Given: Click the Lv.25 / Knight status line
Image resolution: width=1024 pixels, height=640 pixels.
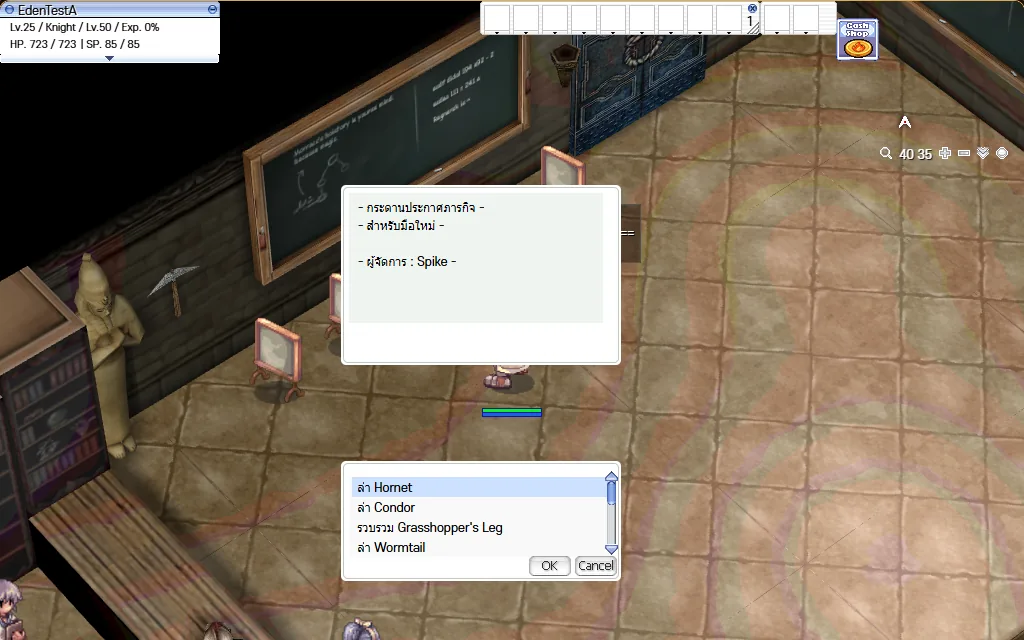Looking at the screenshot, I should [x=85, y=27].
